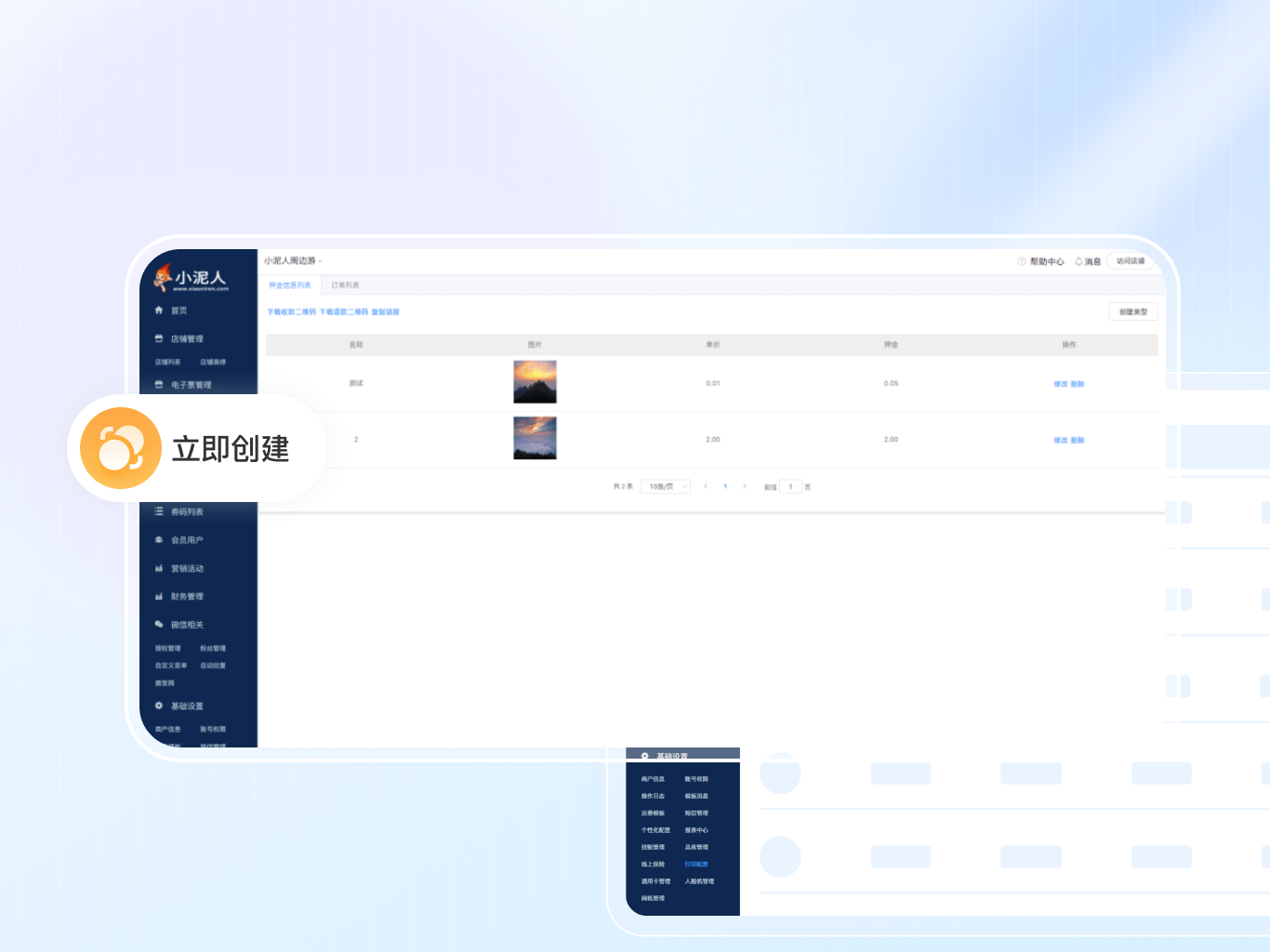This screenshot has width=1270, height=952.
Task: Click the 营销活动 chart icon
Action: coord(159,569)
